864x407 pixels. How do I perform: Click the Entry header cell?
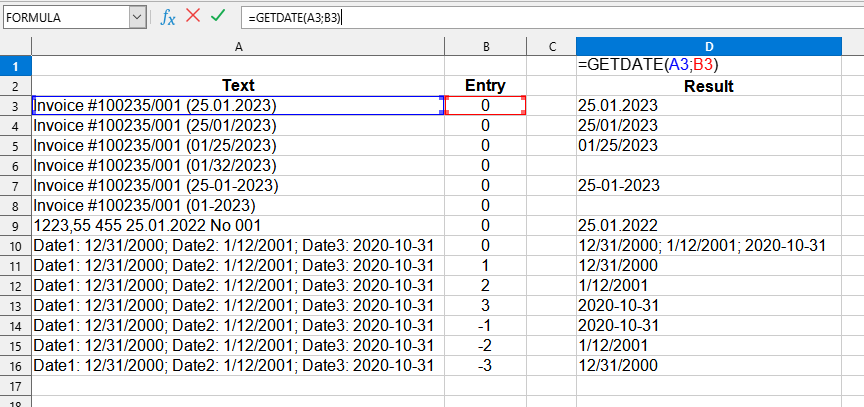point(485,86)
